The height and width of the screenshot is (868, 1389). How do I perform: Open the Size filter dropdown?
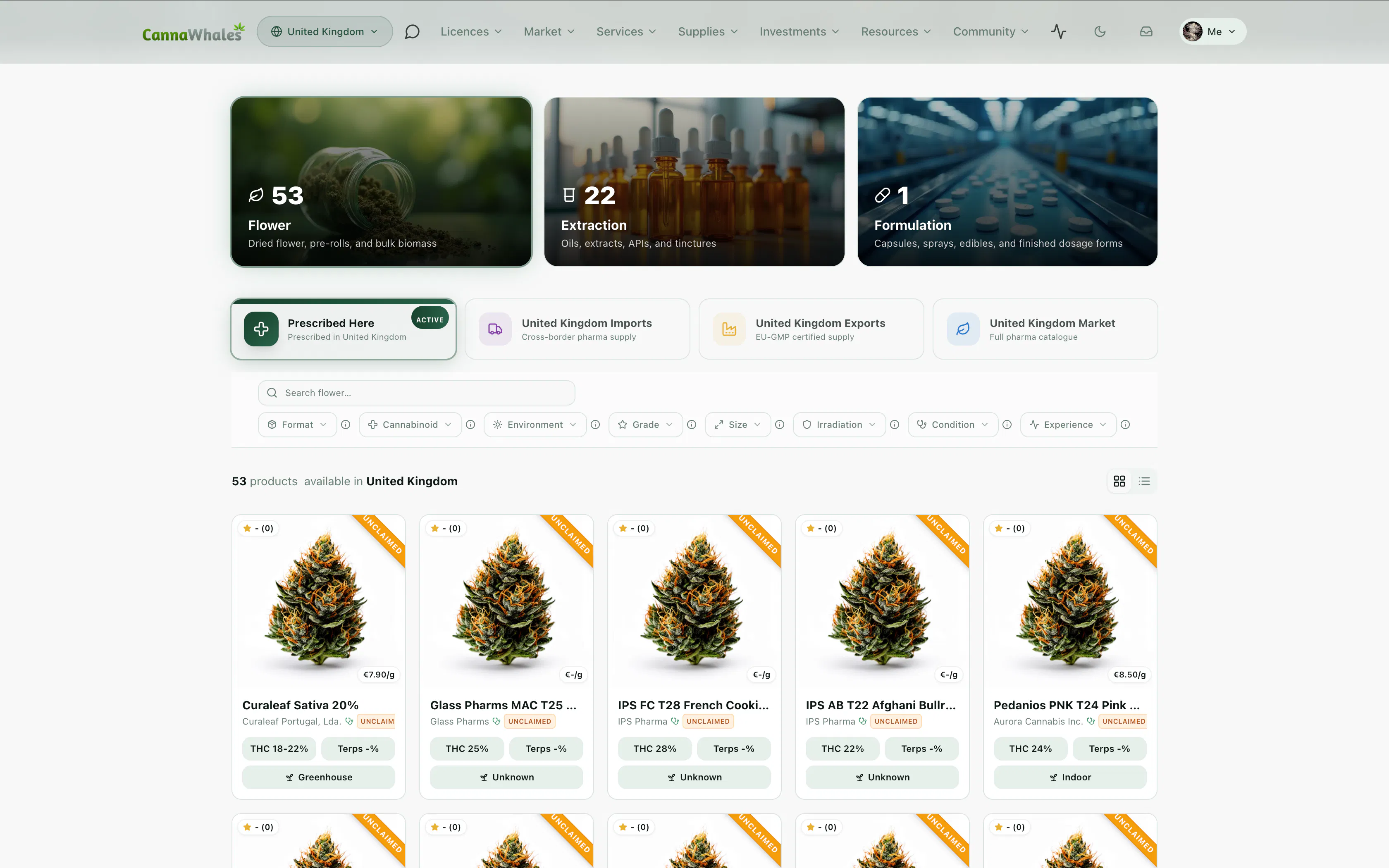(737, 425)
